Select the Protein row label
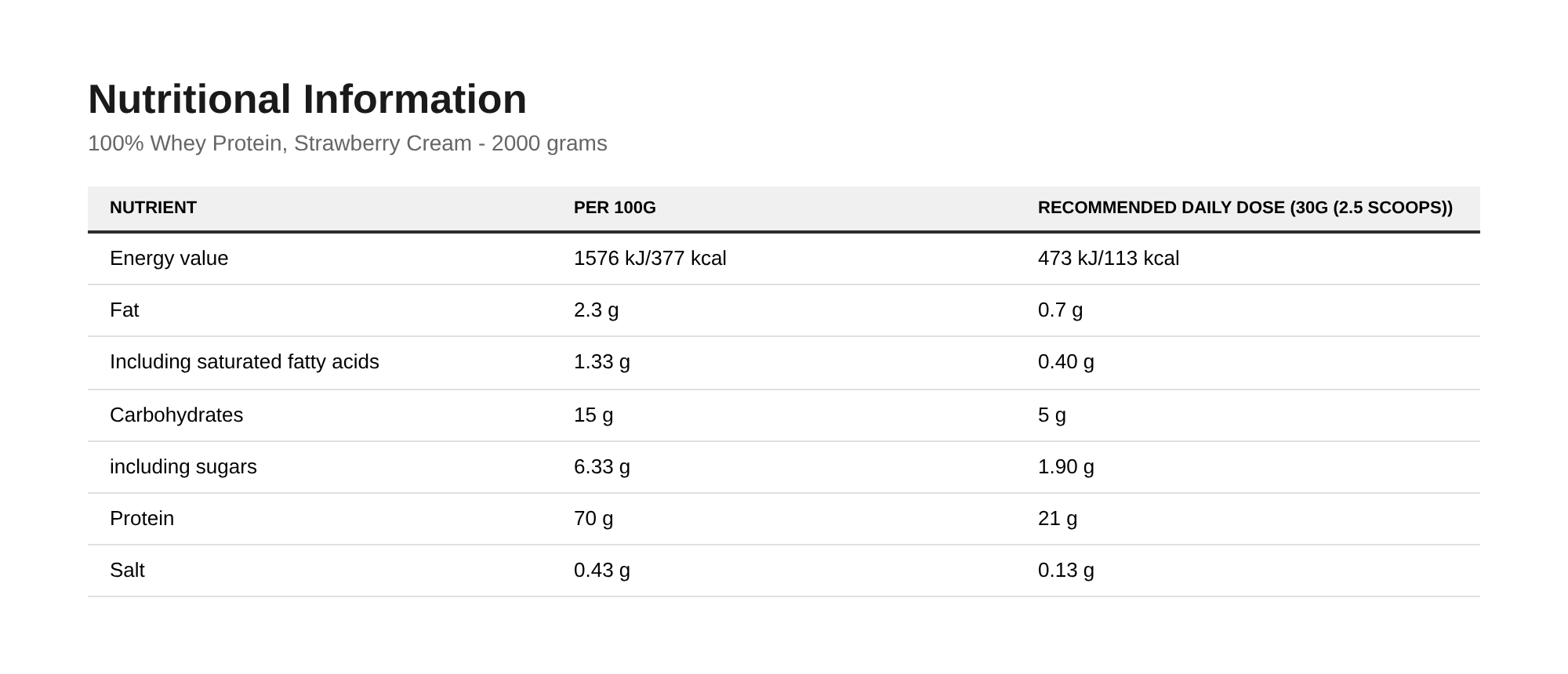The image size is (1568, 674). [142, 518]
